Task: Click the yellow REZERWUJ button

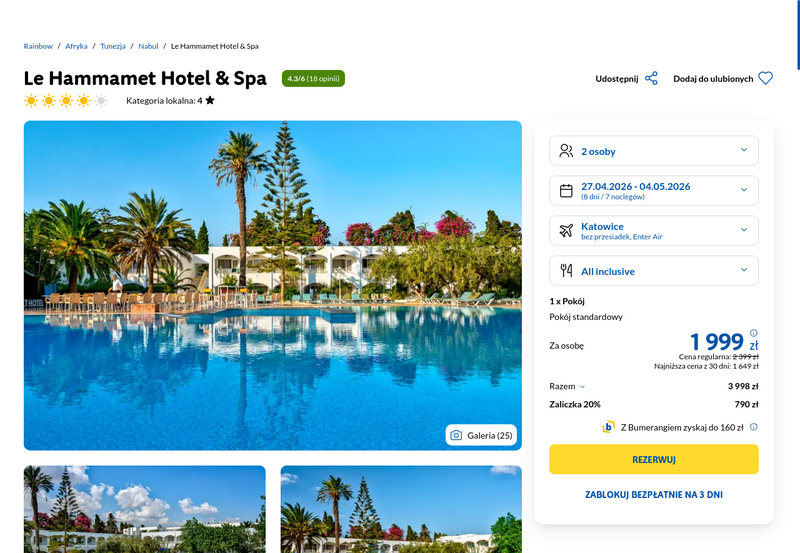Action: [x=654, y=459]
